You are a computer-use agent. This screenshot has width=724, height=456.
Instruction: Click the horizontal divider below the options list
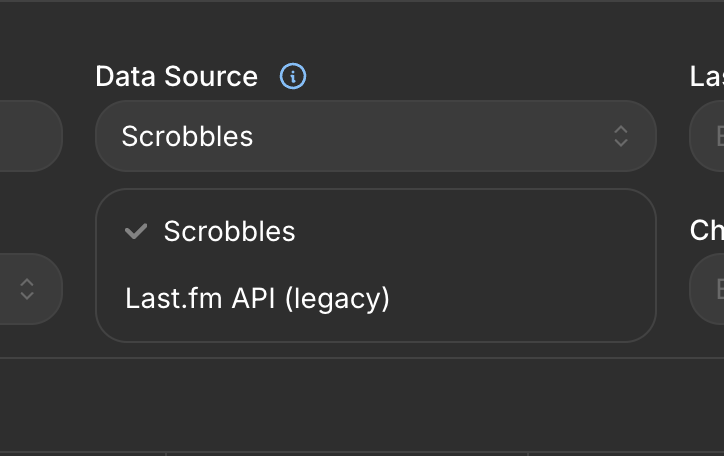[x=362, y=358]
